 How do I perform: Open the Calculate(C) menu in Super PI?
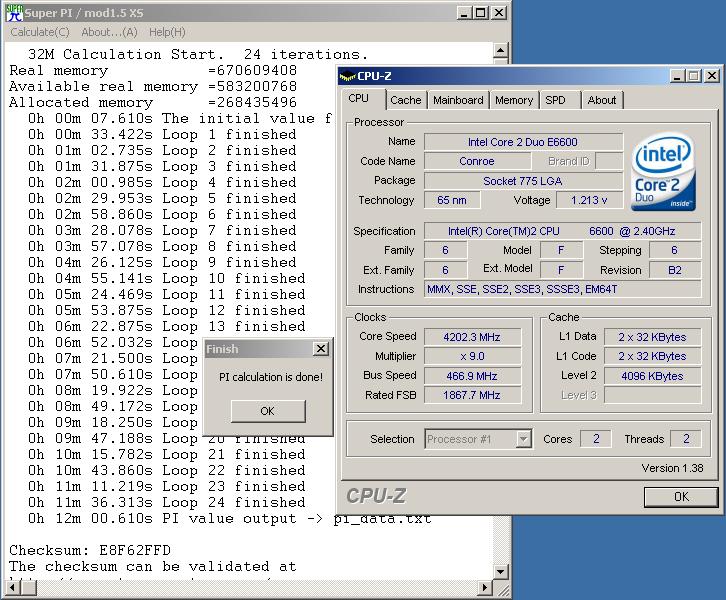click(40, 32)
